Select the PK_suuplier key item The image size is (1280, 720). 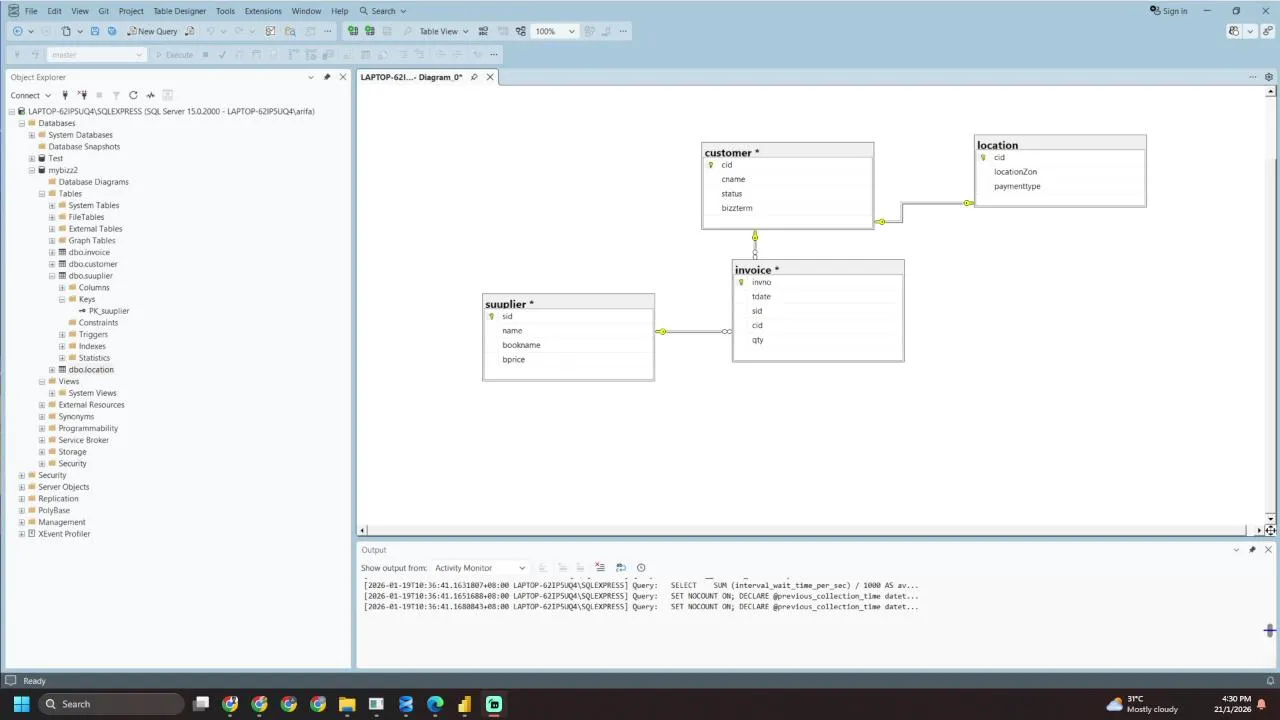point(108,311)
